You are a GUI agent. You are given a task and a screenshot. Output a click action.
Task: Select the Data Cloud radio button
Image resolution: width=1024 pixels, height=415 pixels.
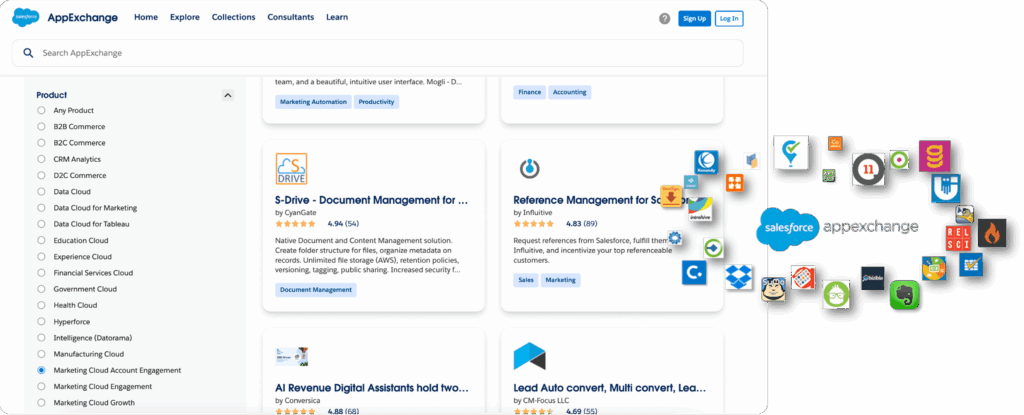(41, 191)
